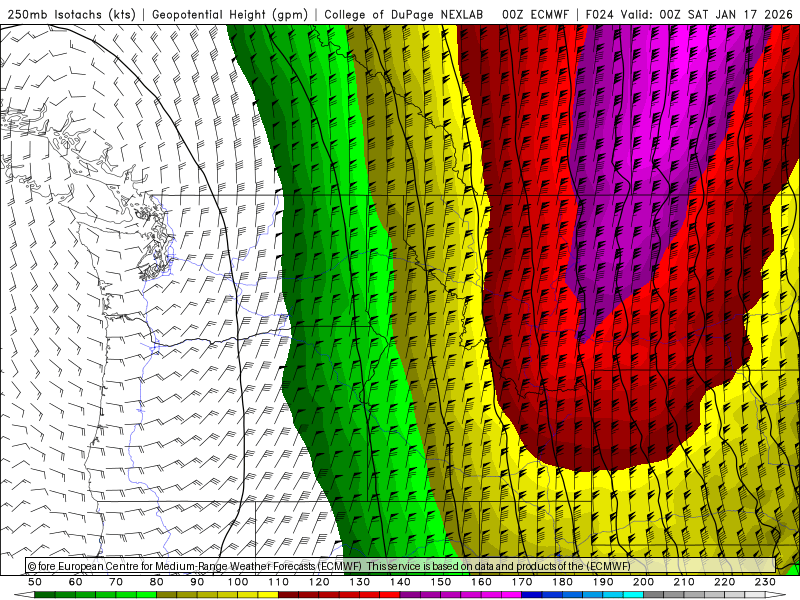Click the legend value "110"

[278, 582]
